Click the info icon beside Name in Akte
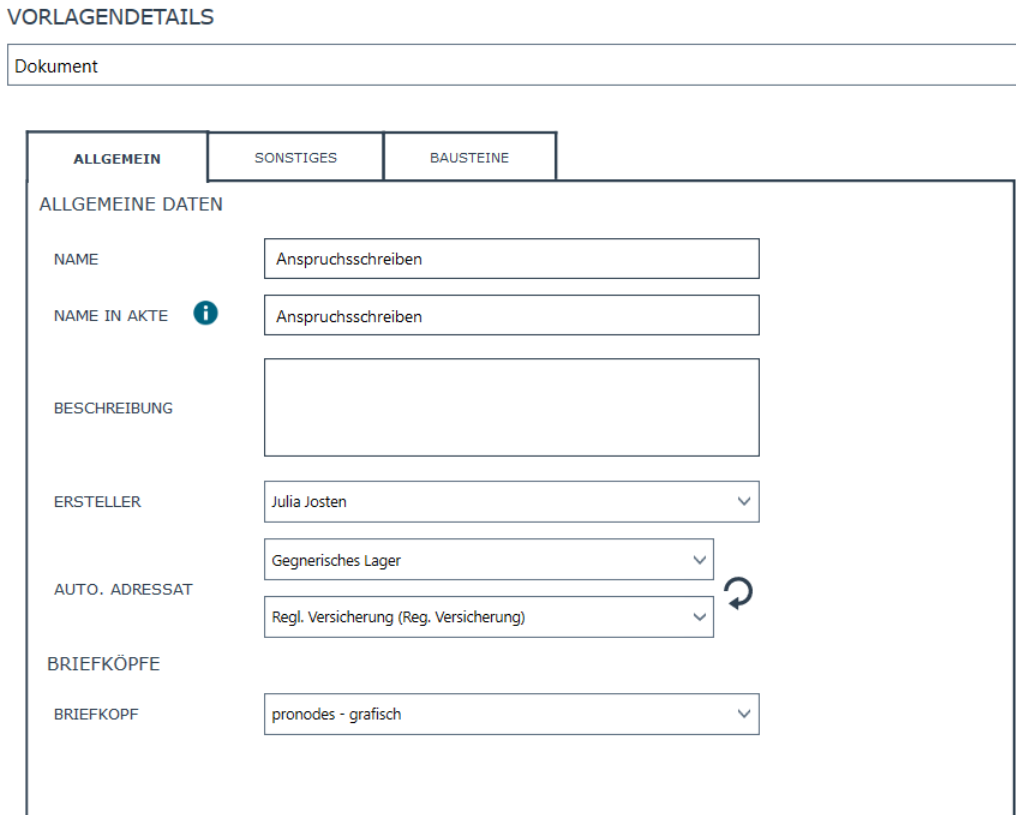Screen dimensions: 1016x815 [205, 314]
